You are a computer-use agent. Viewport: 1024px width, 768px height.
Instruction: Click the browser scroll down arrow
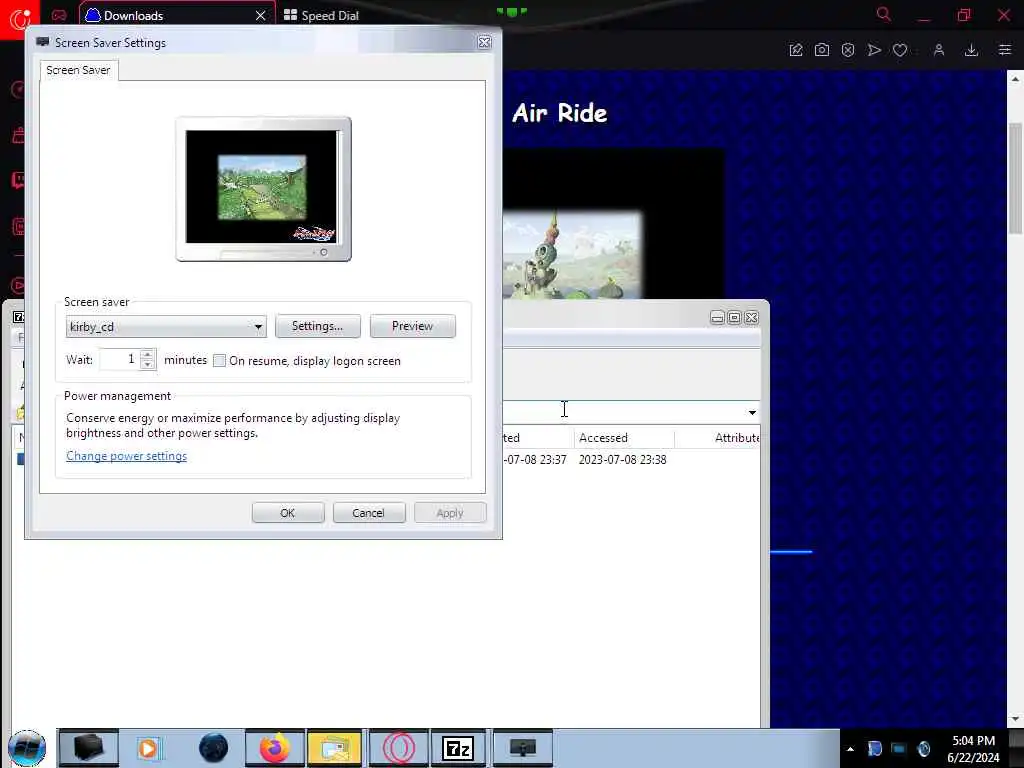(1015, 719)
